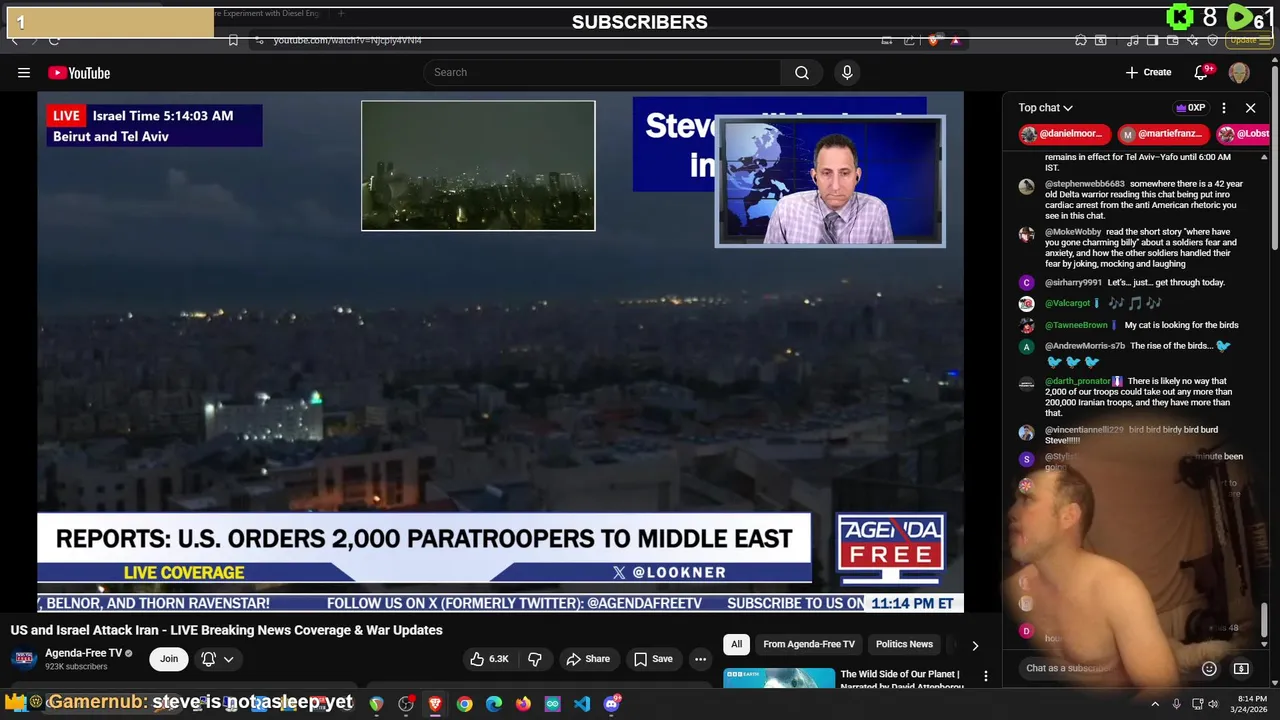This screenshot has width=1280, height=720.
Task: Share the live stream video
Action: [x=588, y=659]
